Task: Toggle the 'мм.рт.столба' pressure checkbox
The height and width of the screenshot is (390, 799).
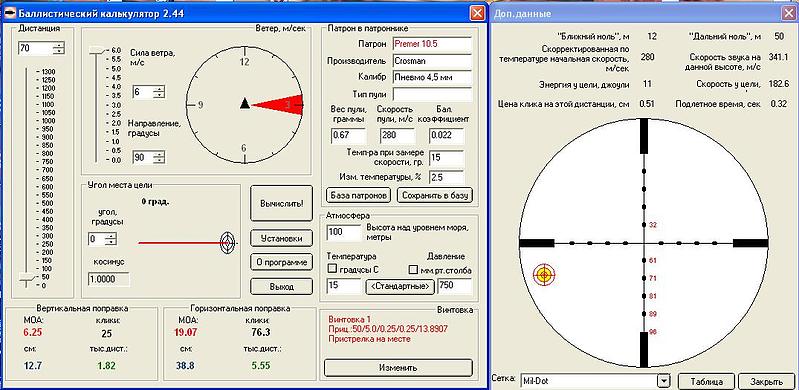Action: [x=413, y=269]
